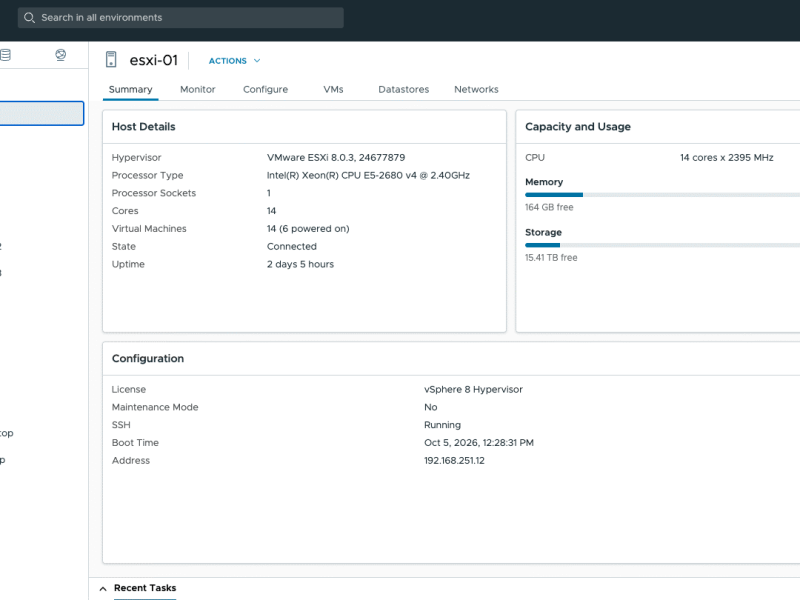Click the Processor Sockets label
Viewport: 800px width, 600px height.
[x=154, y=193]
